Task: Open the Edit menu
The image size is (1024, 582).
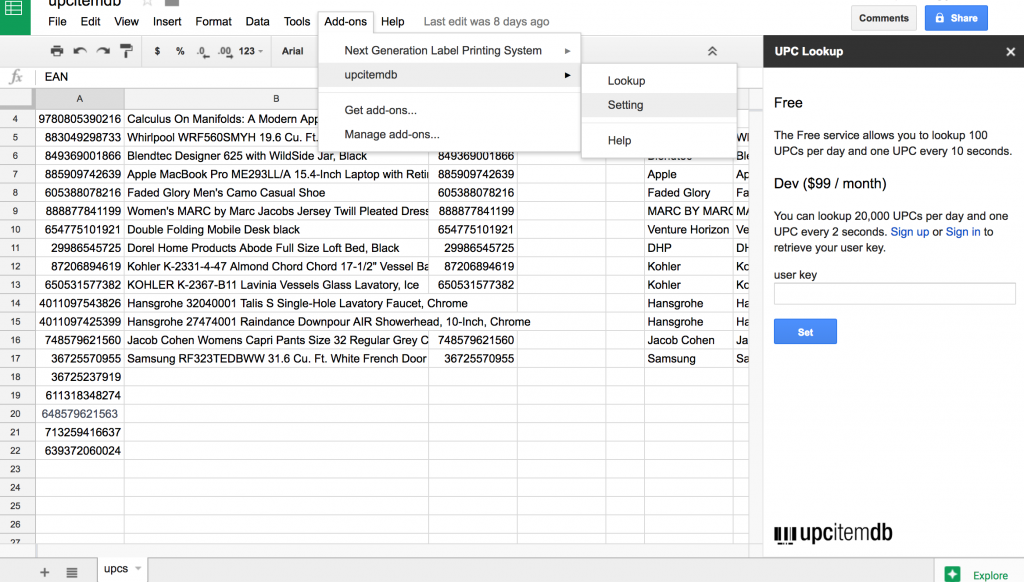Action: pos(90,22)
